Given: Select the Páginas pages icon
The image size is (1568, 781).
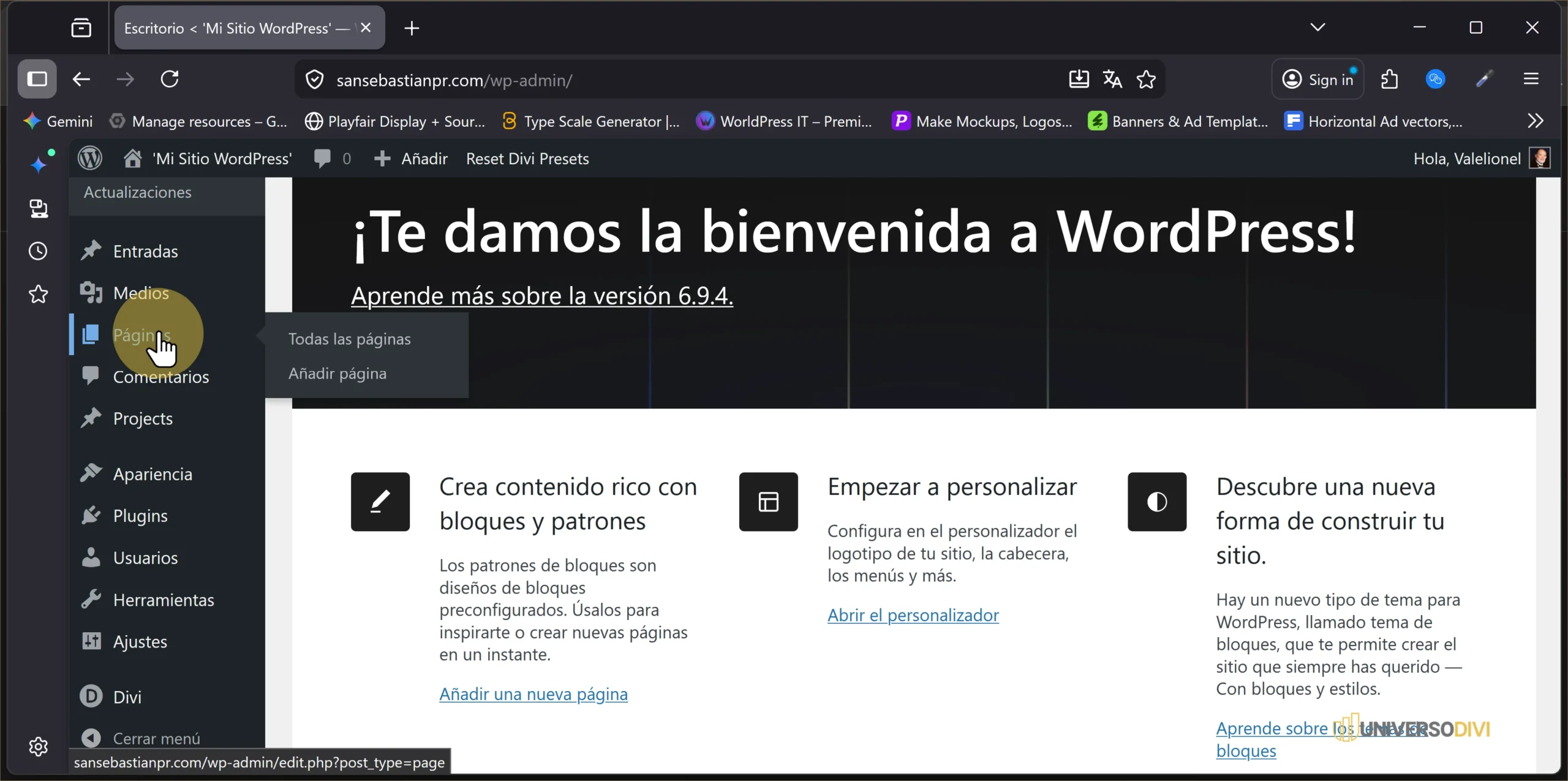Looking at the screenshot, I should pos(91,334).
